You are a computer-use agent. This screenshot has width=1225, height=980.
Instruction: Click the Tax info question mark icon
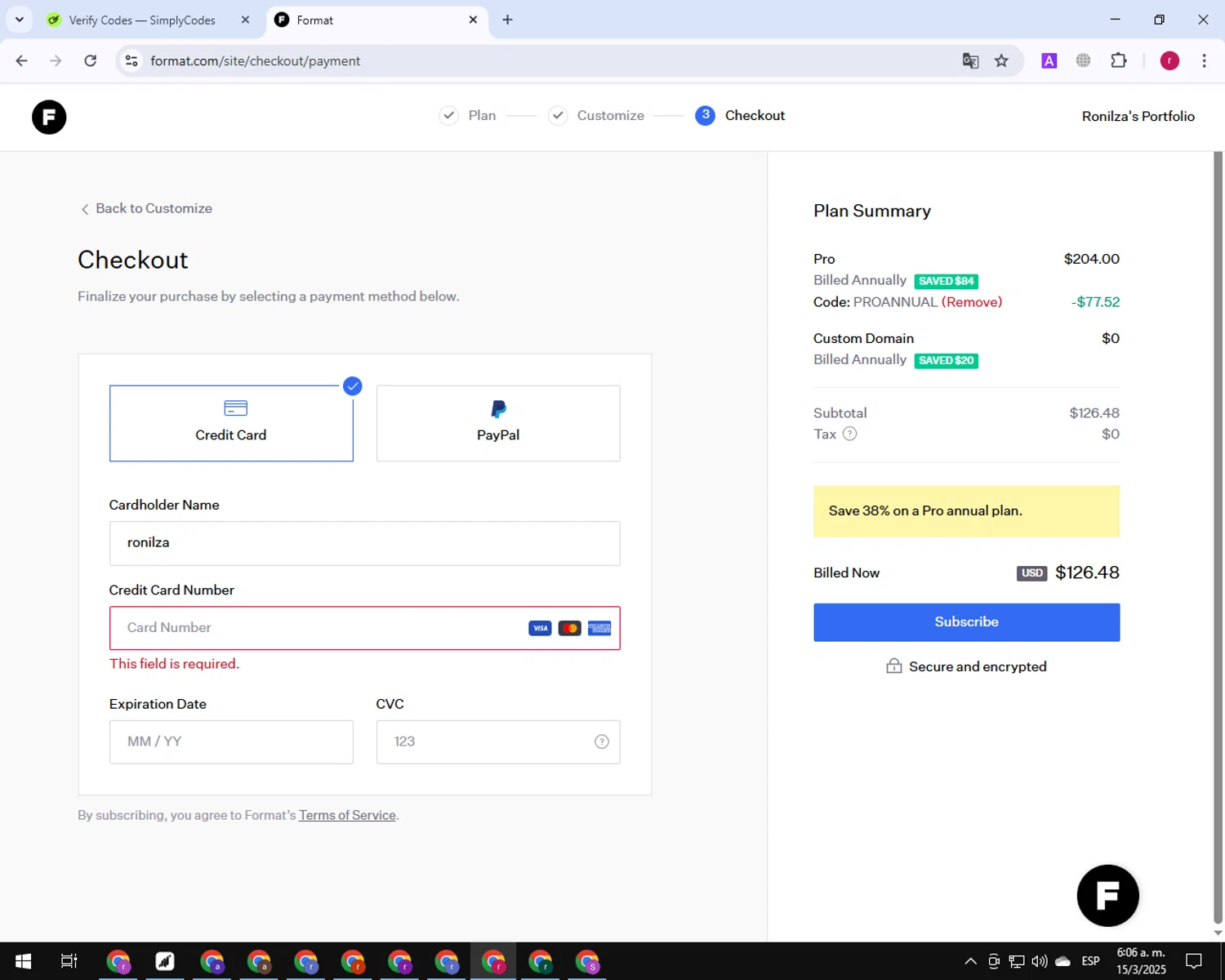coord(849,434)
